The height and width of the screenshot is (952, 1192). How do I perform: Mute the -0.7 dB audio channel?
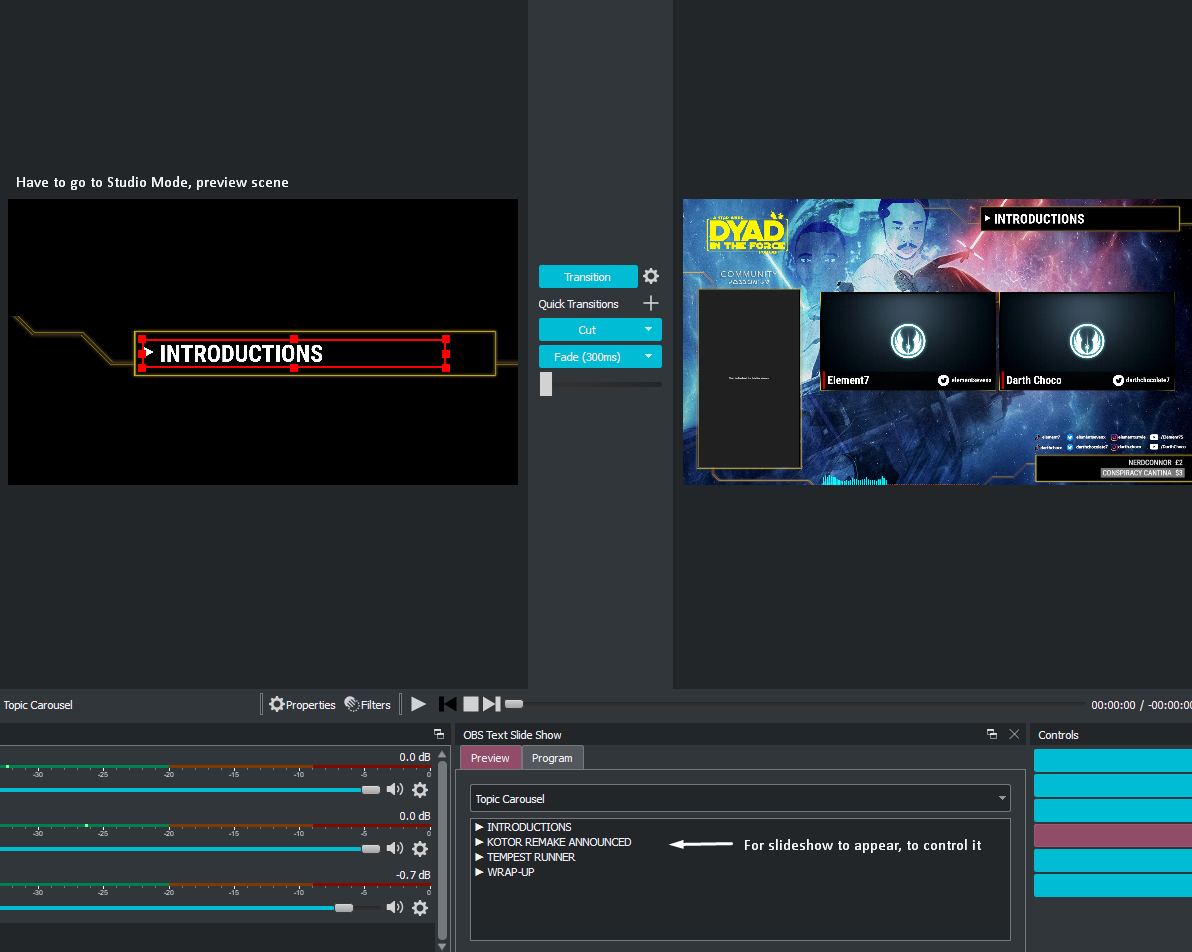(x=395, y=907)
